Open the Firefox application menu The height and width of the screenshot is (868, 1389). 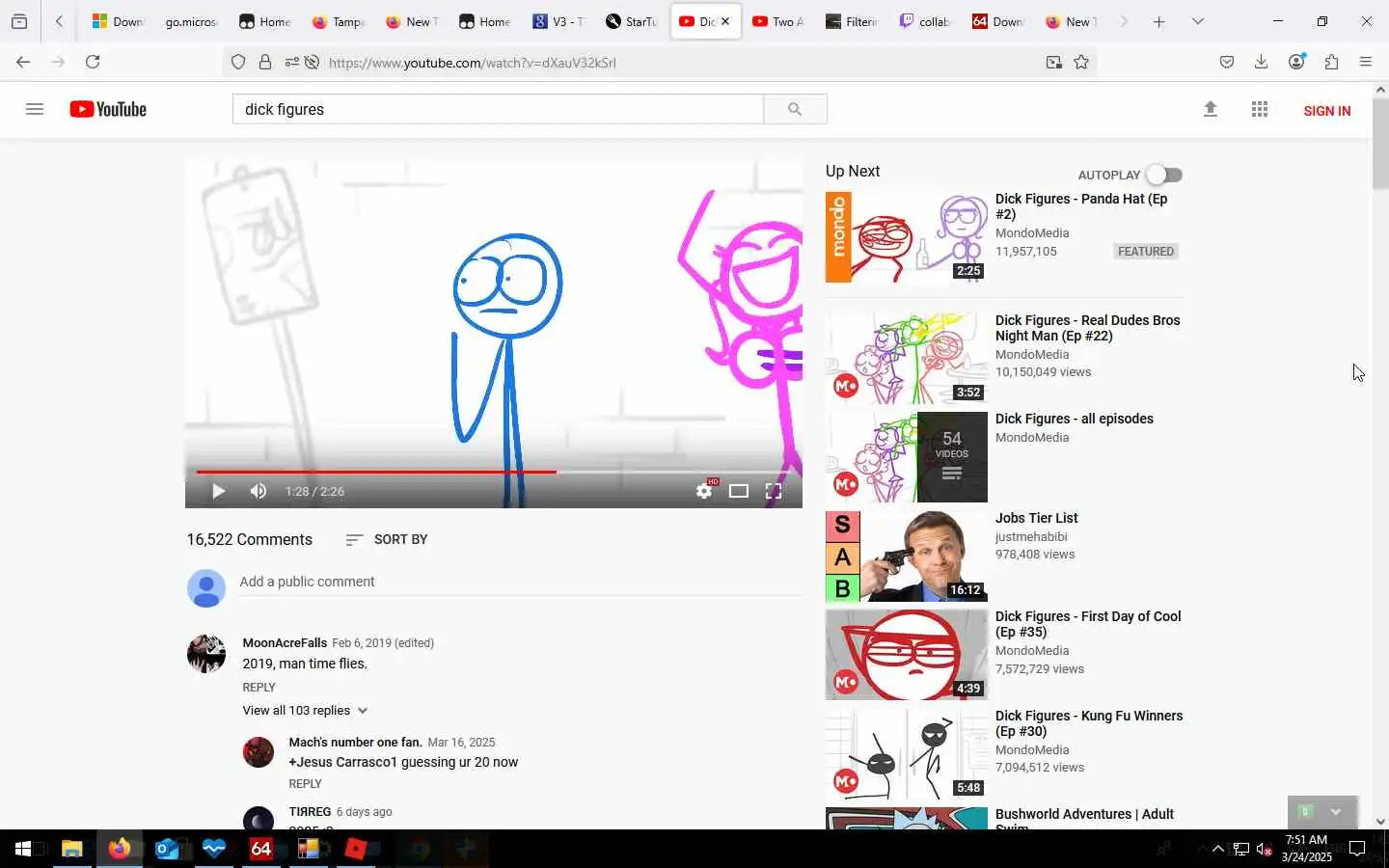pyautogui.click(x=1366, y=62)
